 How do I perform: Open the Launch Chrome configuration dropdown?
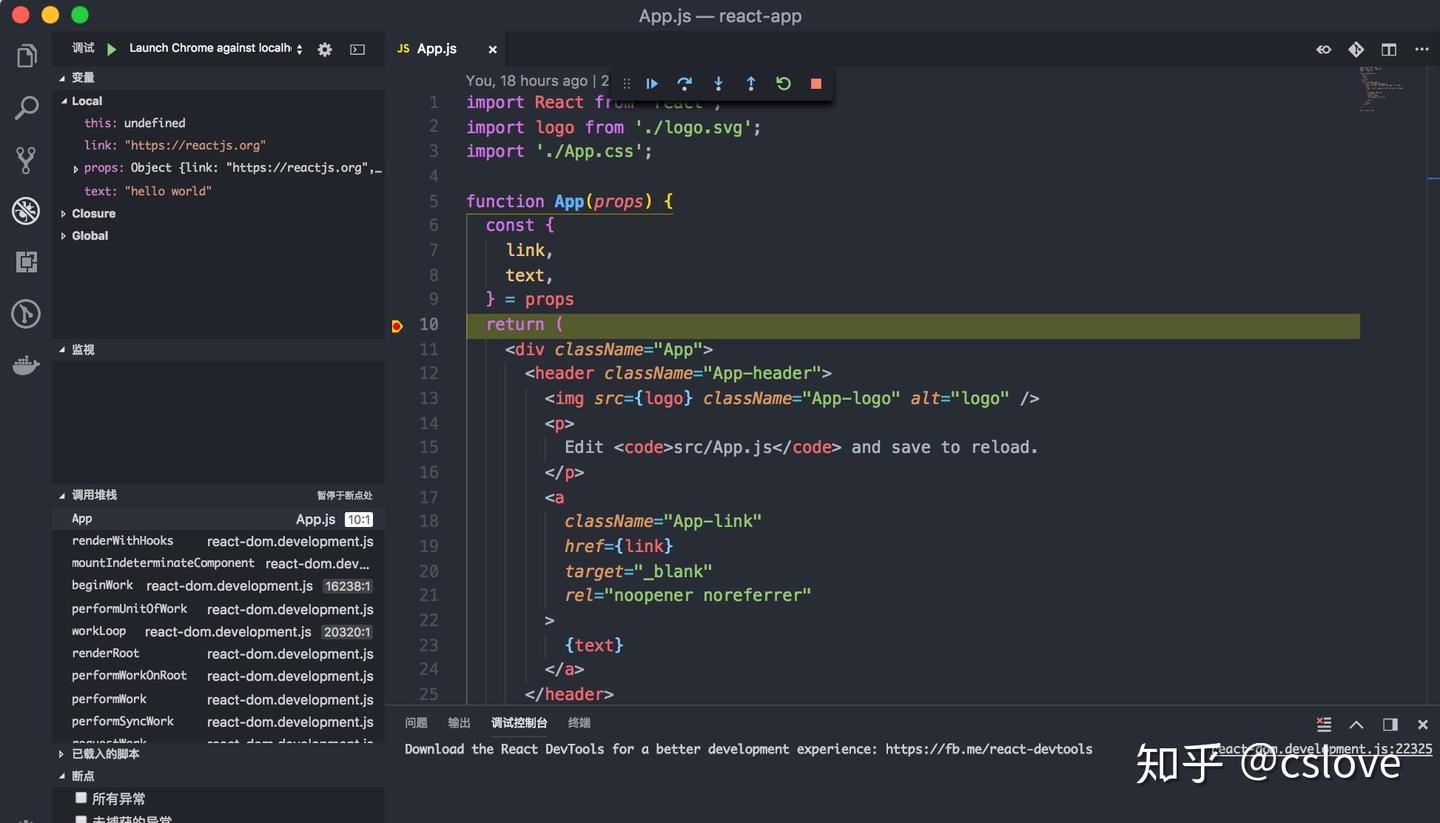216,48
